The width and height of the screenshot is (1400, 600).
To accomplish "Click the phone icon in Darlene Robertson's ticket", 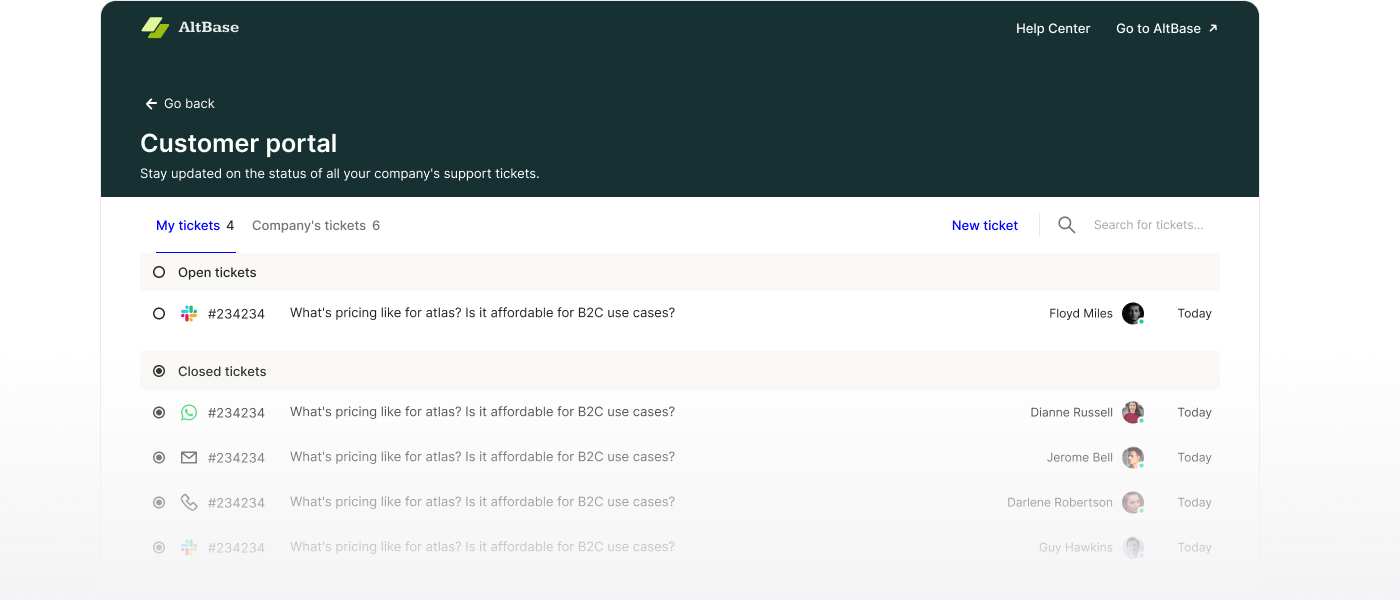I will pos(189,502).
